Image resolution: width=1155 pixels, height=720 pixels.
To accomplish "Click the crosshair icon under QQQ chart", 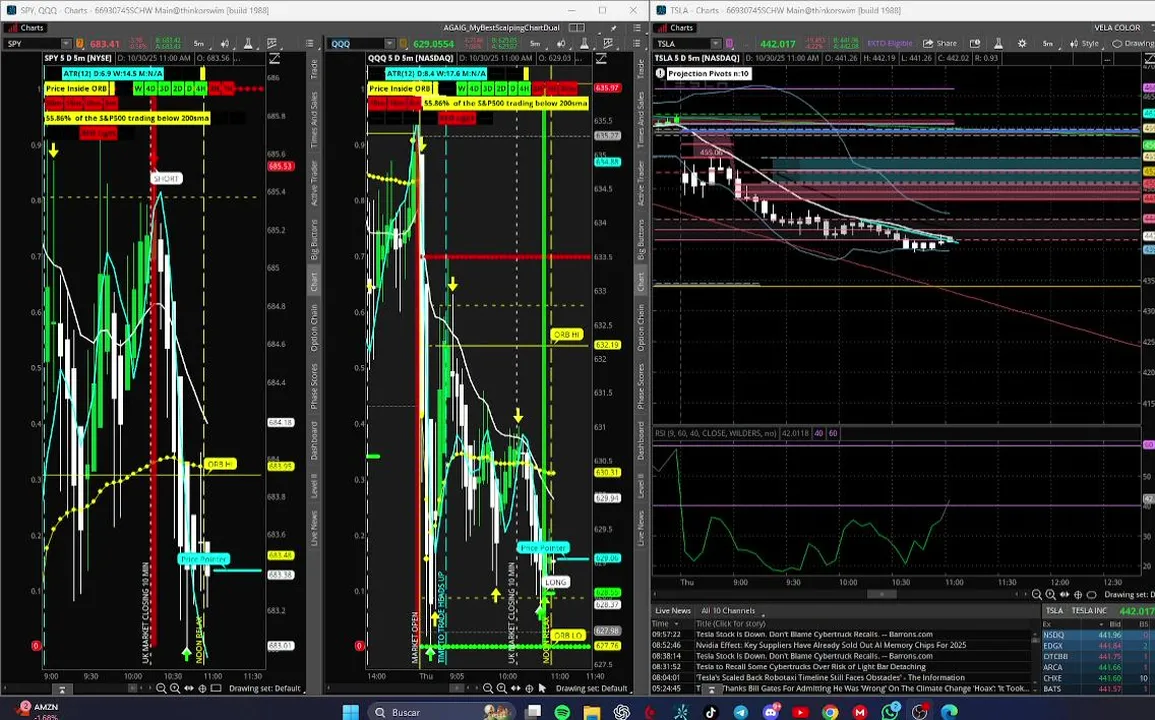I will [529, 688].
